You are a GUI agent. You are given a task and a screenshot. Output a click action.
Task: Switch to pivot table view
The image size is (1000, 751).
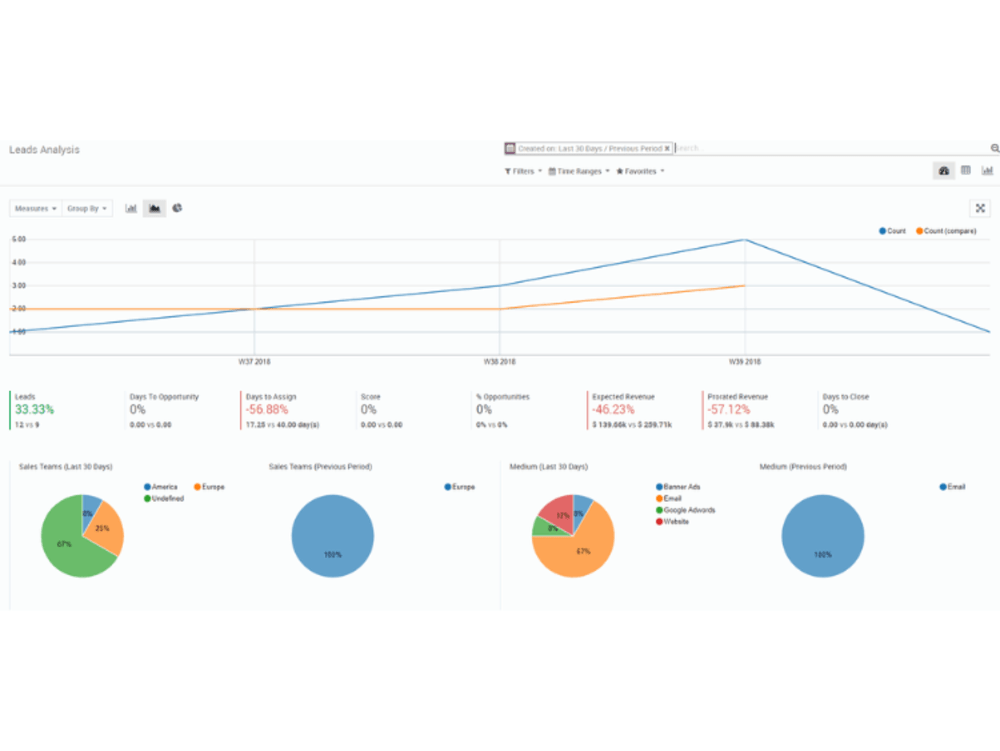(x=966, y=170)
